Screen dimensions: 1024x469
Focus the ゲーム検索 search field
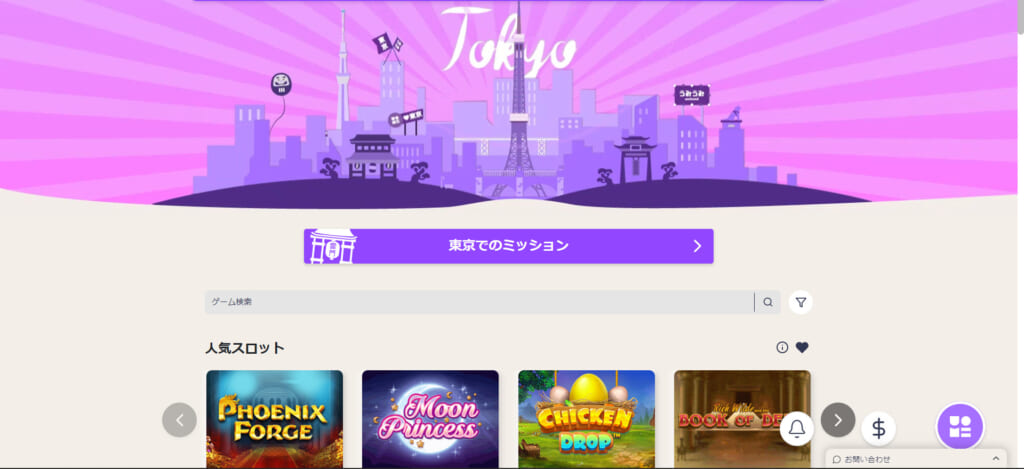point(479,302)
